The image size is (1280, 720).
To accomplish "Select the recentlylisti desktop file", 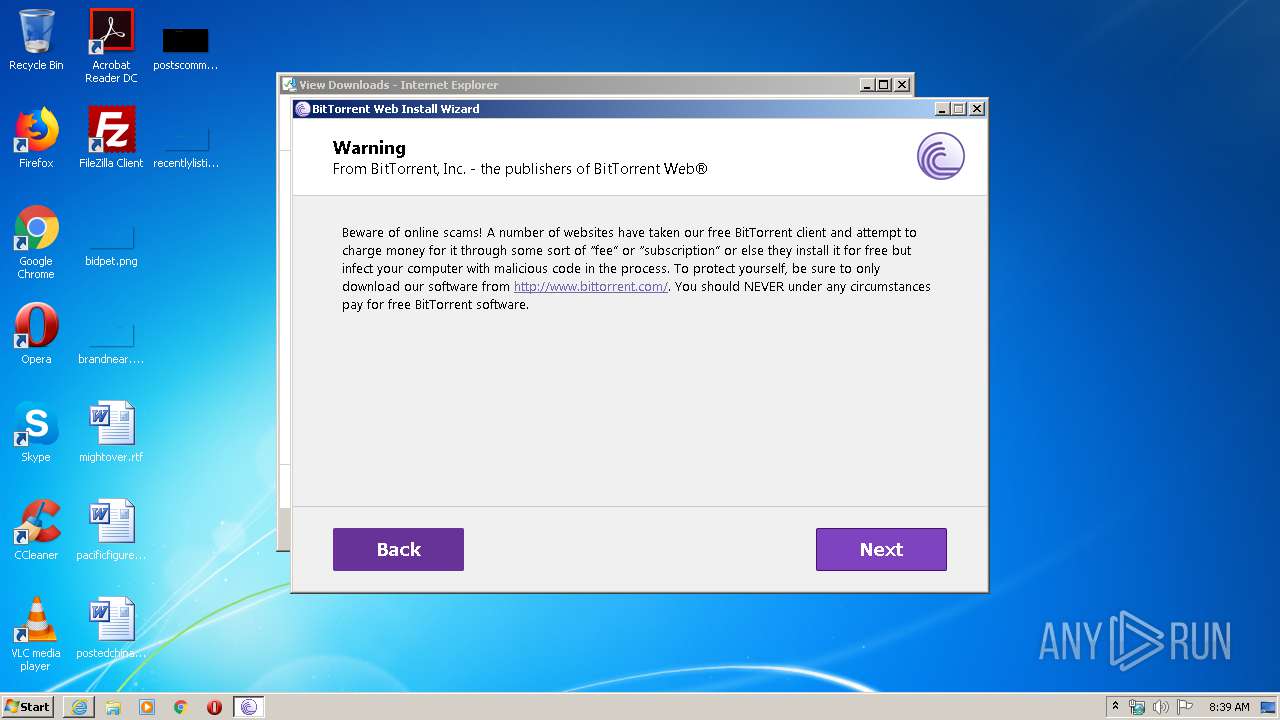I will pos(185,145).
